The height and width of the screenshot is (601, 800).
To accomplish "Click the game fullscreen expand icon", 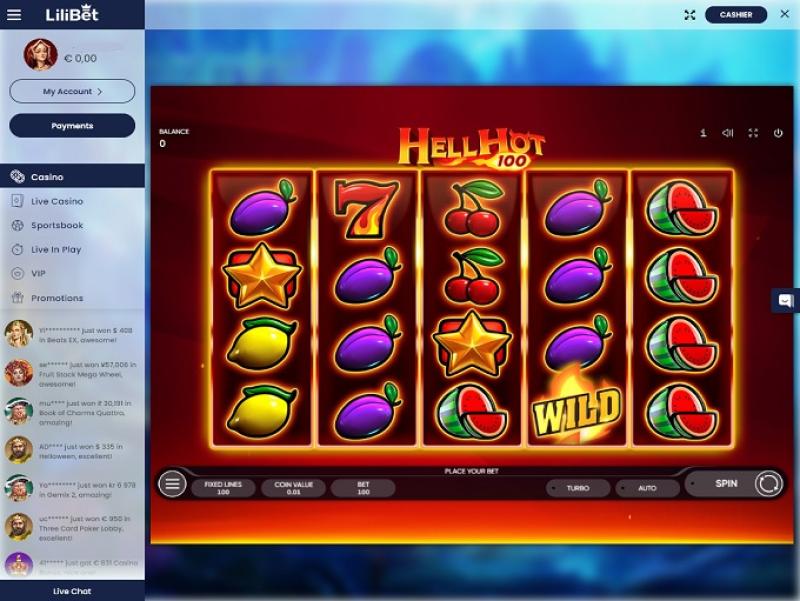I will (753, 133).
